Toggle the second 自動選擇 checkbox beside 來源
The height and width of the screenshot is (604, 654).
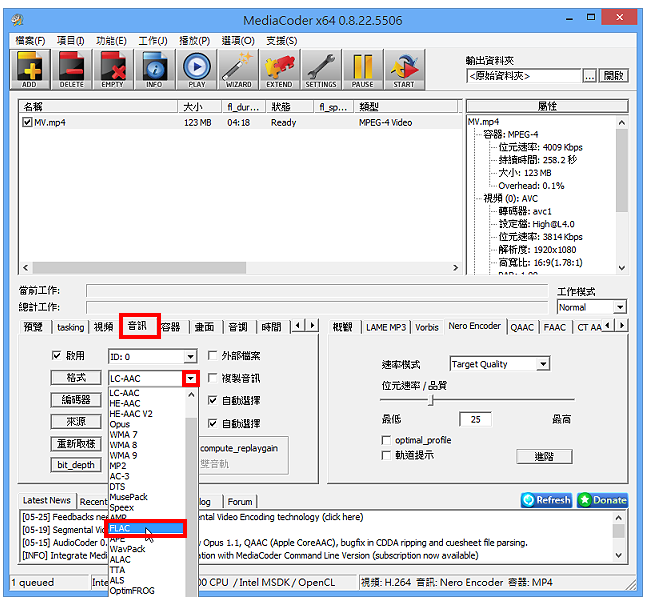[x=213, y=423]
